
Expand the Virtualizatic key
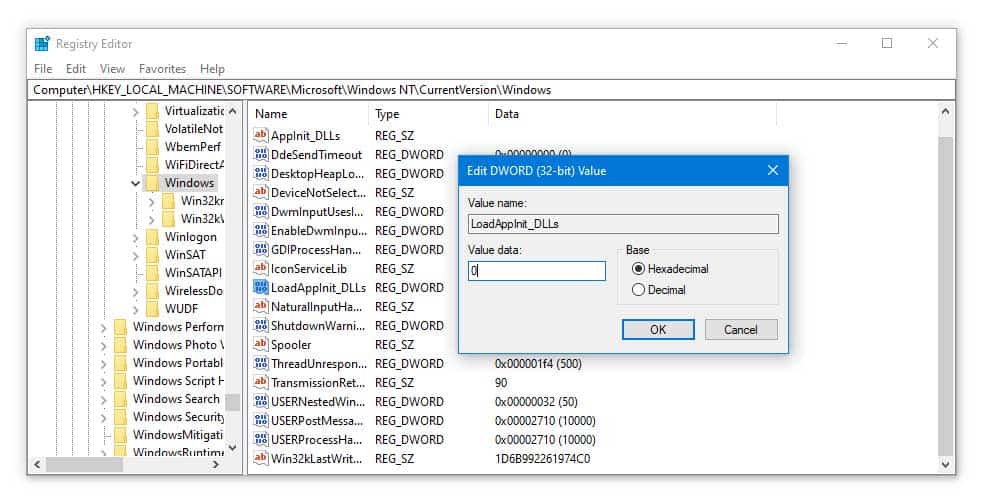(136, 112)
